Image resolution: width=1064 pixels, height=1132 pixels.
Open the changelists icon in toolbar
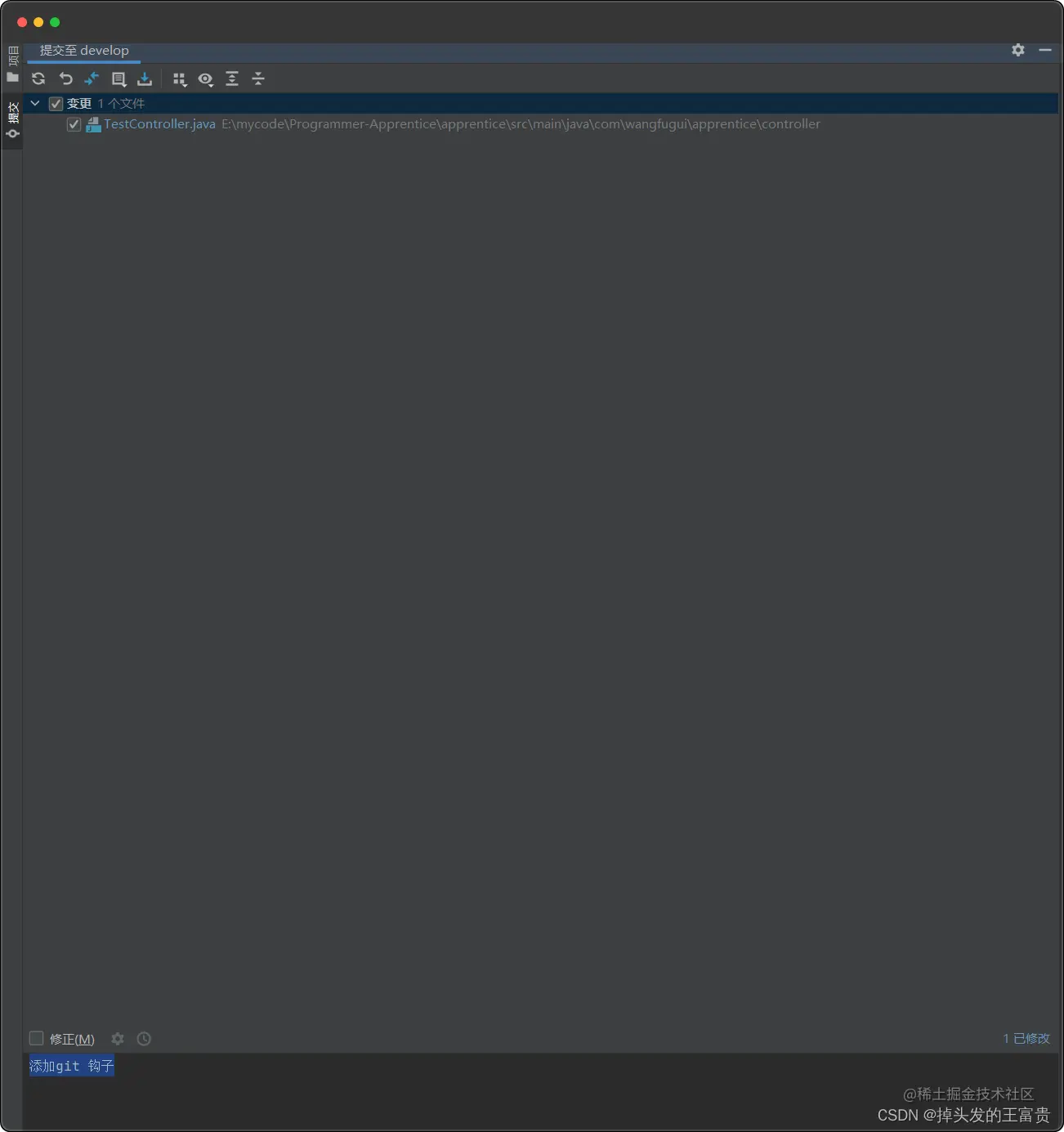tap(118, 79)
